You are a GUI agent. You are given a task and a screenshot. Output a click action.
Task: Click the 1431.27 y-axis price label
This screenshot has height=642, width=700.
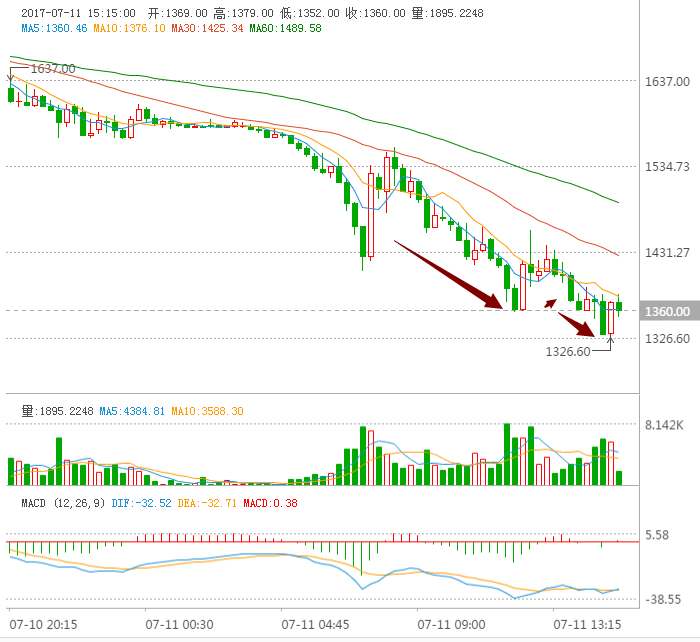coord(667,253)
